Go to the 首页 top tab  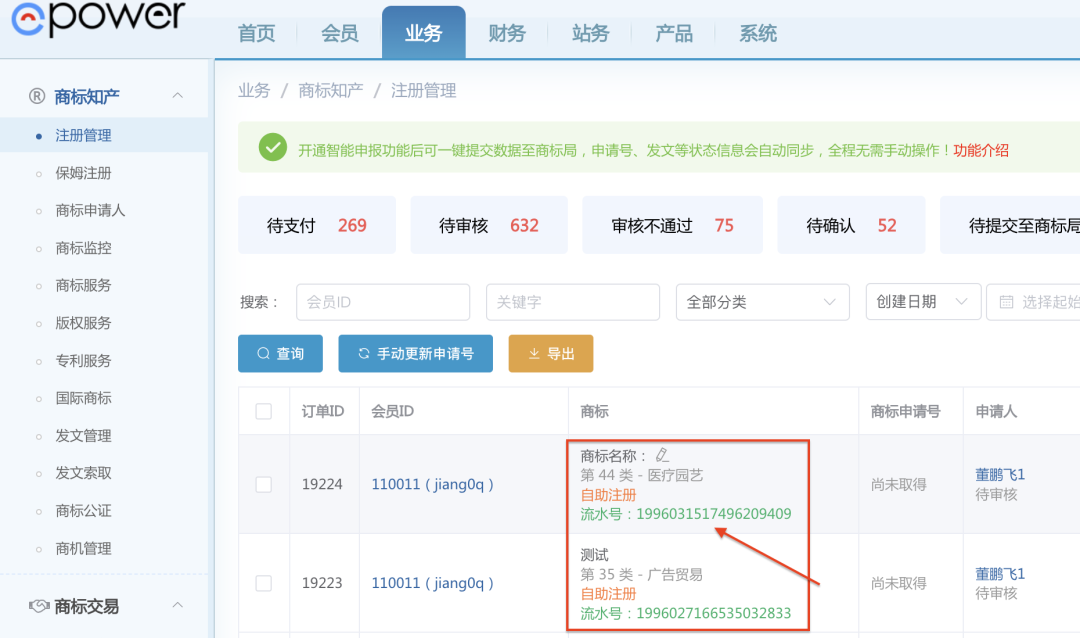pyautogui.click(x=256, y=33)
